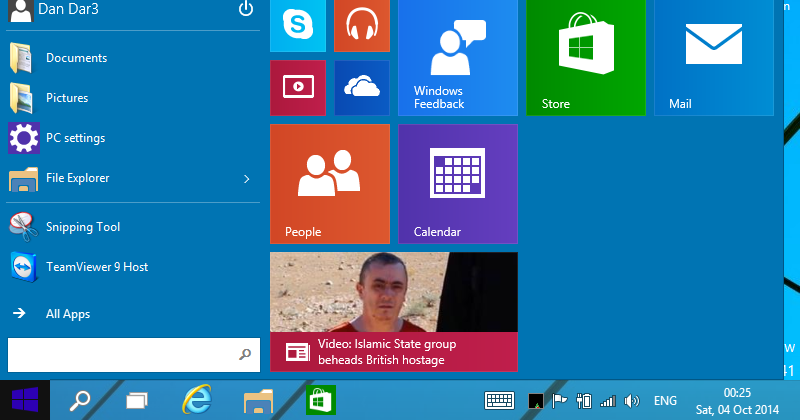Open the Store from the taskbar

point(321,400)
